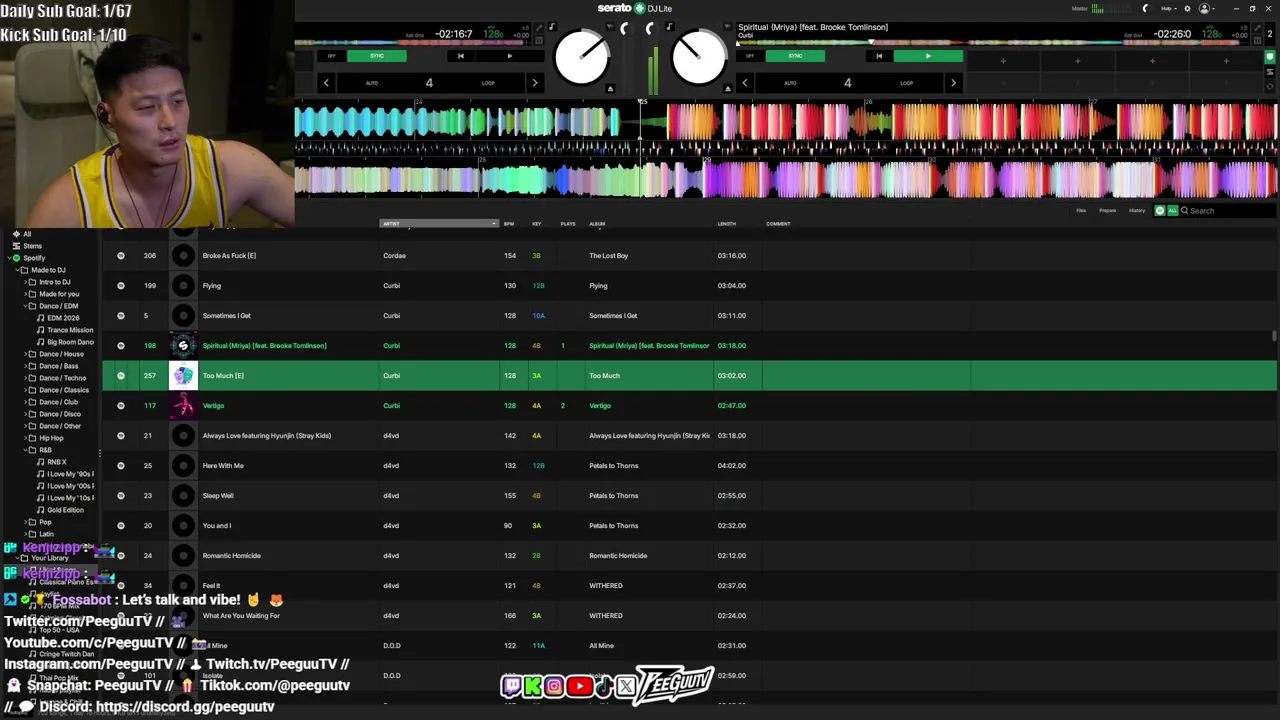
Task: Open the user account profile icon
Action: pos(1204,9)
